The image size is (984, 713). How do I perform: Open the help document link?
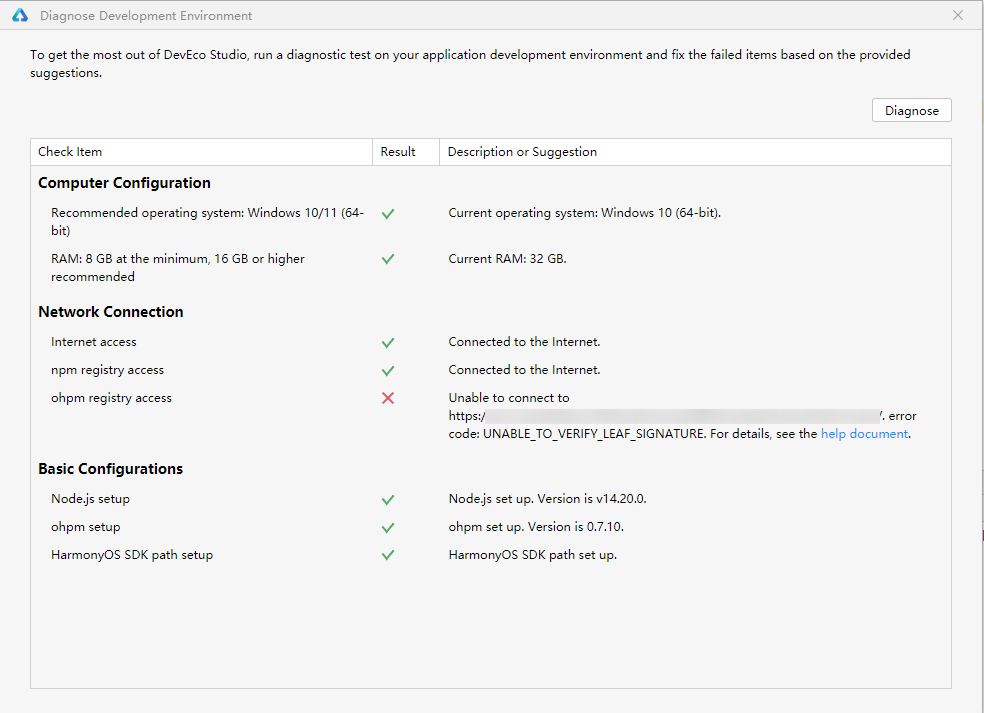pyautogui.click(x=864, y=433)
